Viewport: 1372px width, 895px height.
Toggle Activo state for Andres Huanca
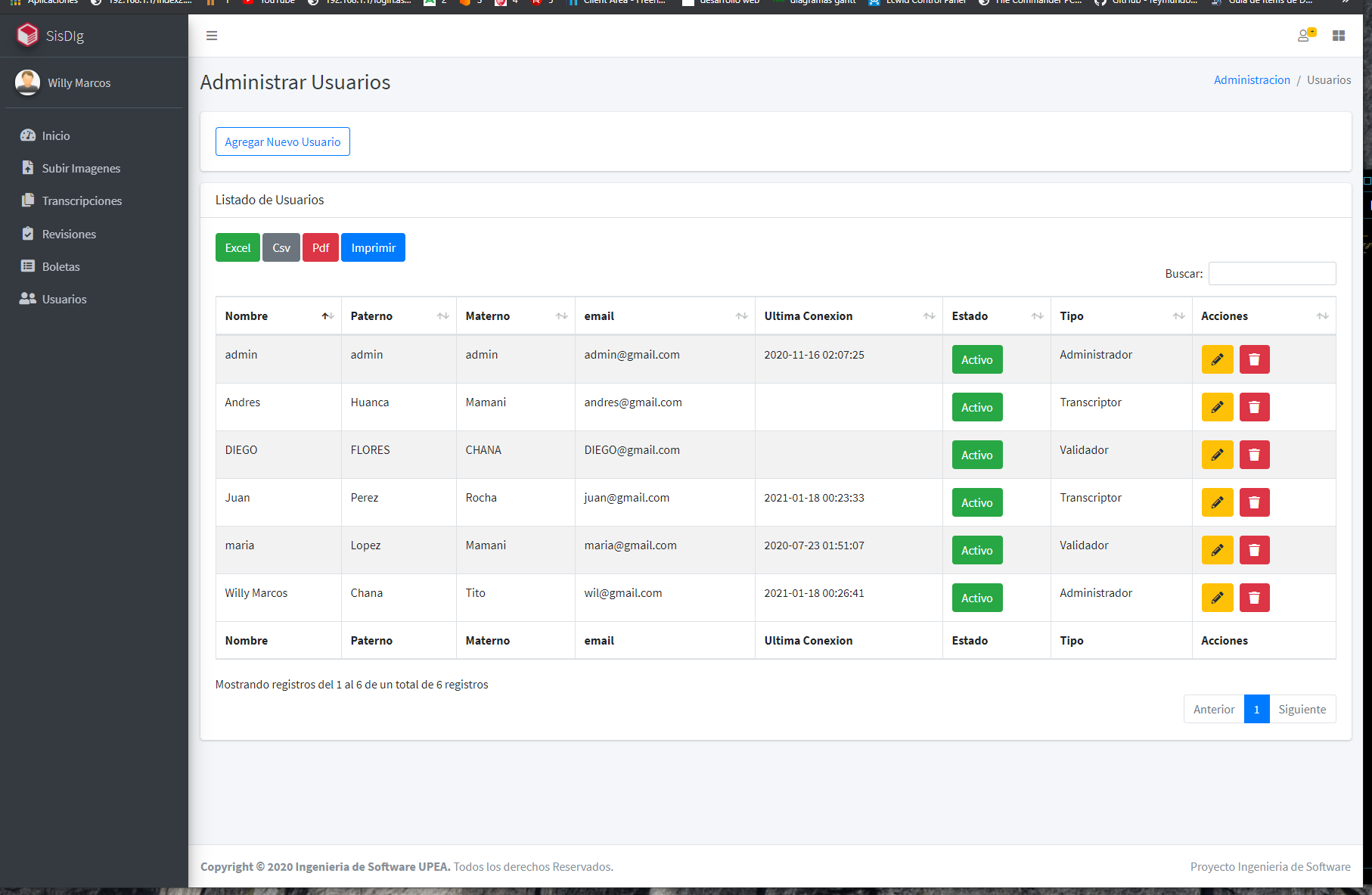(976, 407)
